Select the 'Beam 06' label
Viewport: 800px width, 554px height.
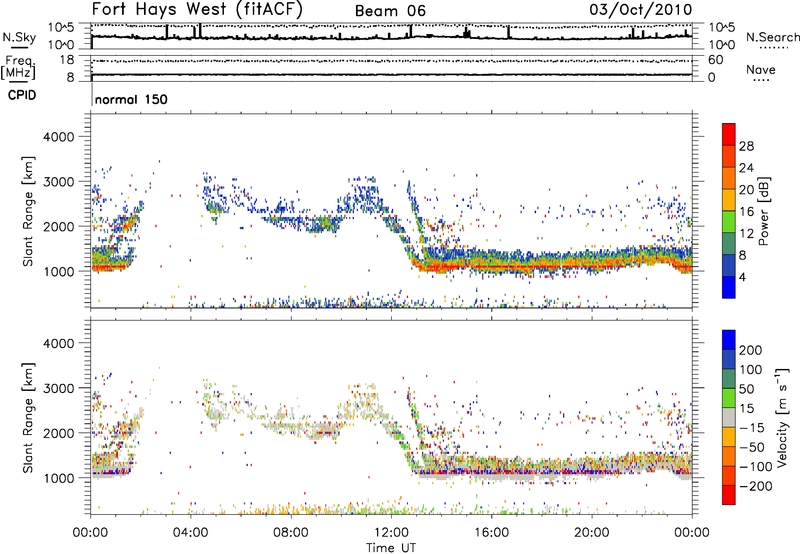[390, 11]
